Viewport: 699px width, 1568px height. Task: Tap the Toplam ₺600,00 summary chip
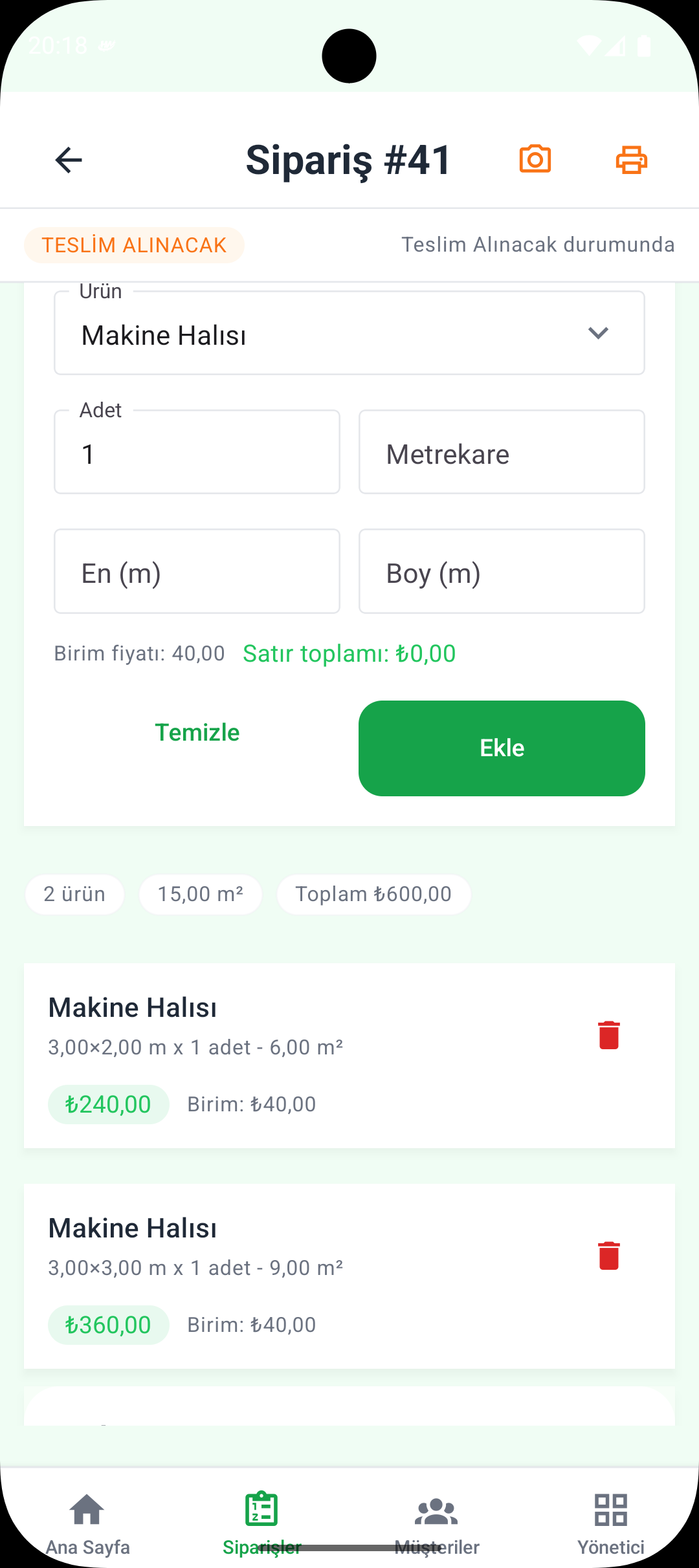tap(373, 894)
